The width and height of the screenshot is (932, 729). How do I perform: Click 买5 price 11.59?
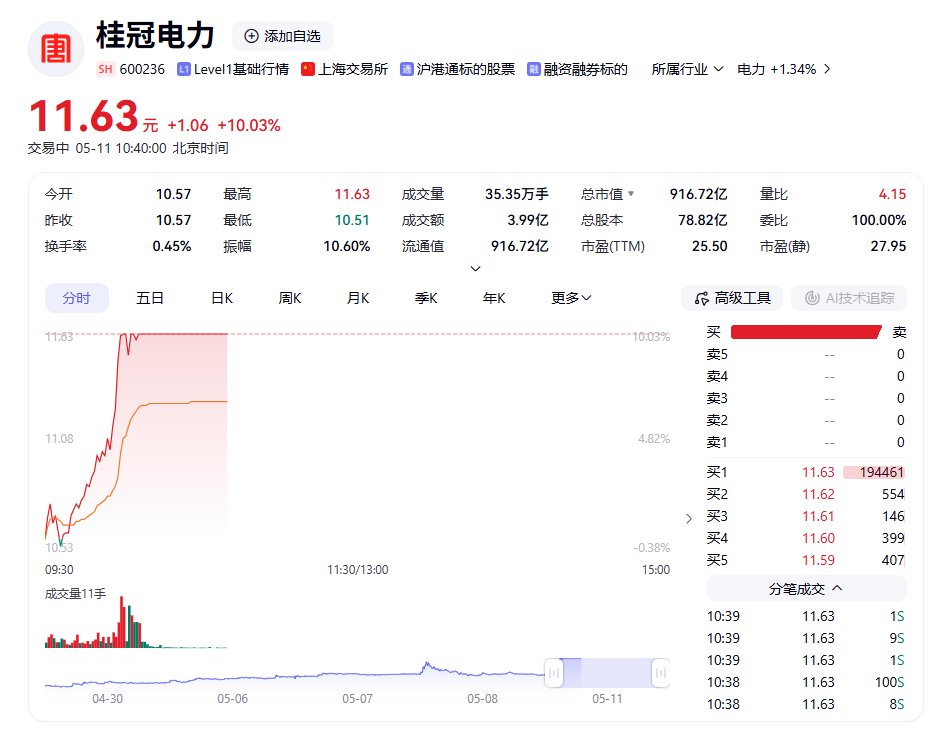point(818,560)
